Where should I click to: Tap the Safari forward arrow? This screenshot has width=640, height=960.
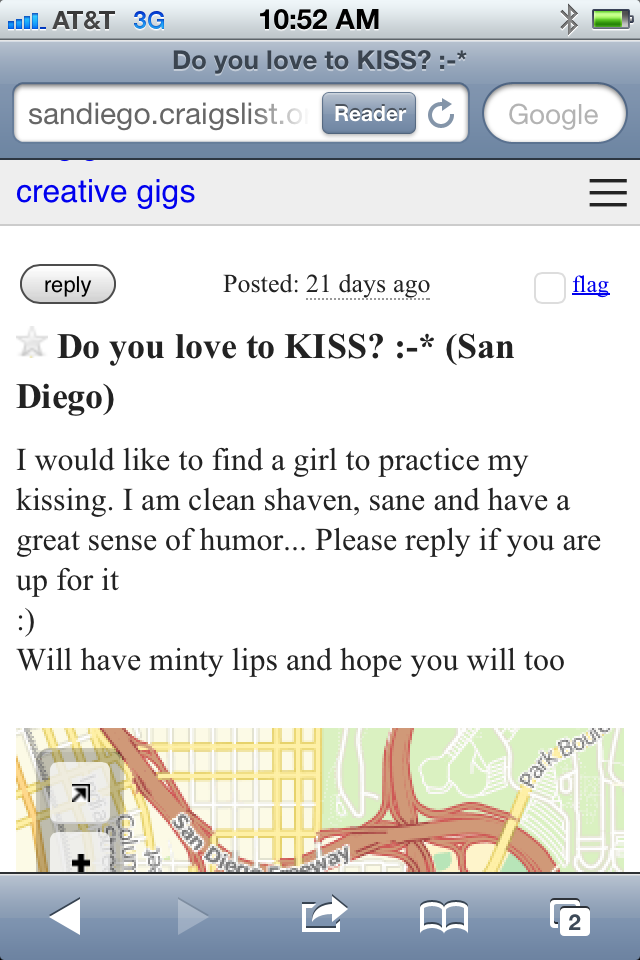(x=193, y=916)
